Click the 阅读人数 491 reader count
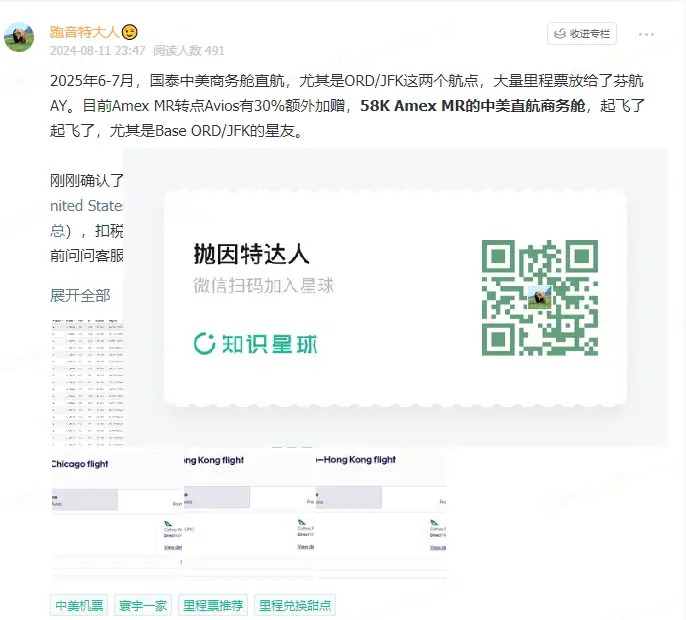 [189, 51]
